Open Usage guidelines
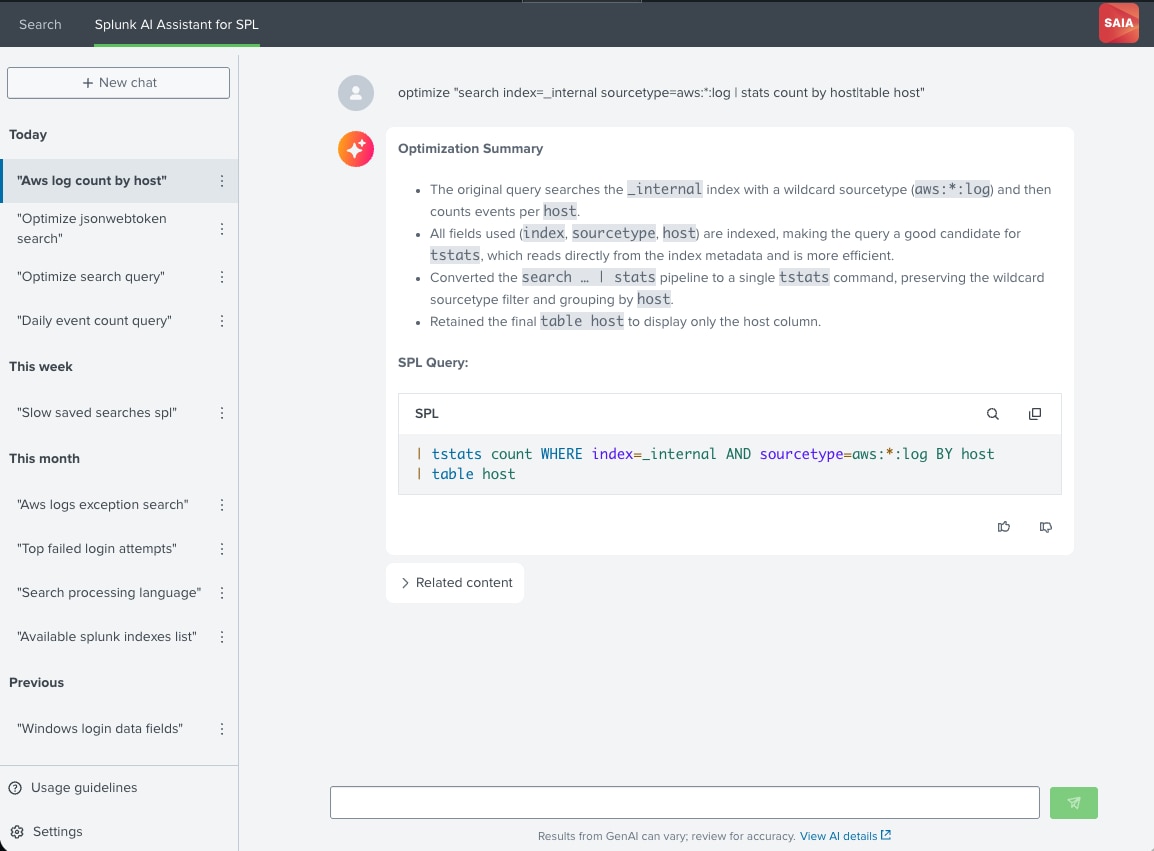The image size is (1154, 851). point(83,788)
